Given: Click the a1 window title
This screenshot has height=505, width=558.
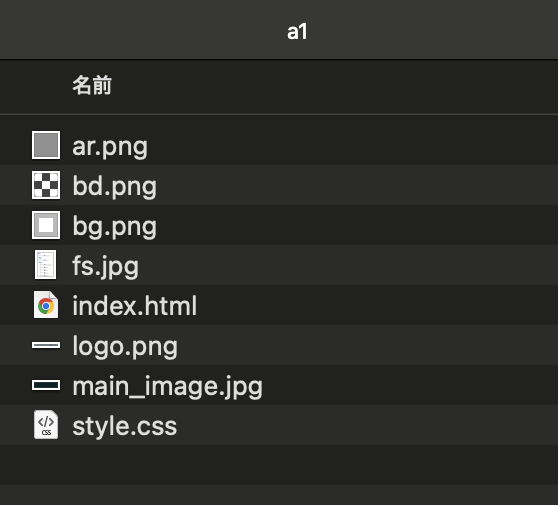Looking at the screenshot, I should (297, 32).
